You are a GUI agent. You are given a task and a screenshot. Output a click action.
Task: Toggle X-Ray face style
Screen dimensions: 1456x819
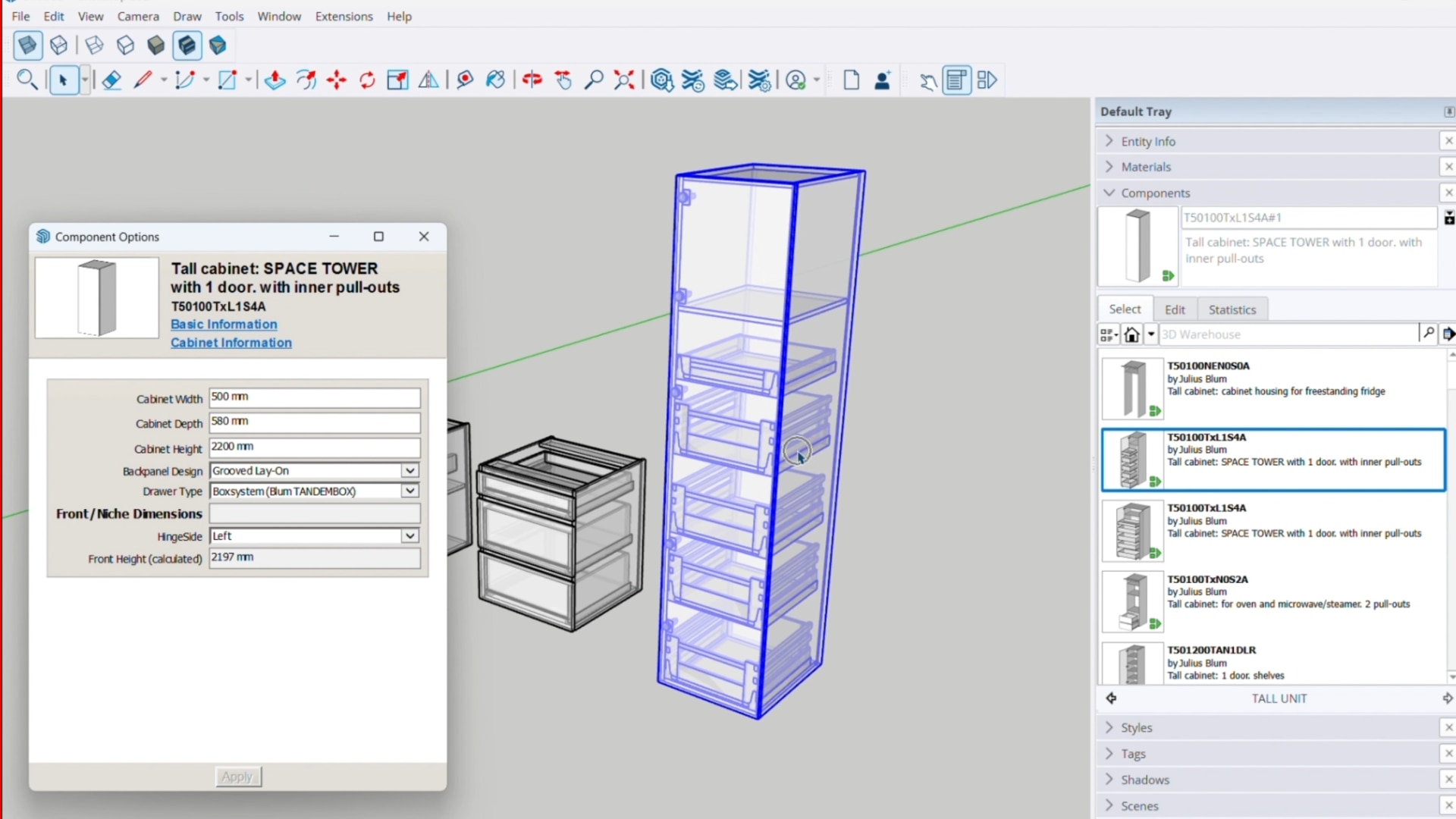click(x=28, y=45)
